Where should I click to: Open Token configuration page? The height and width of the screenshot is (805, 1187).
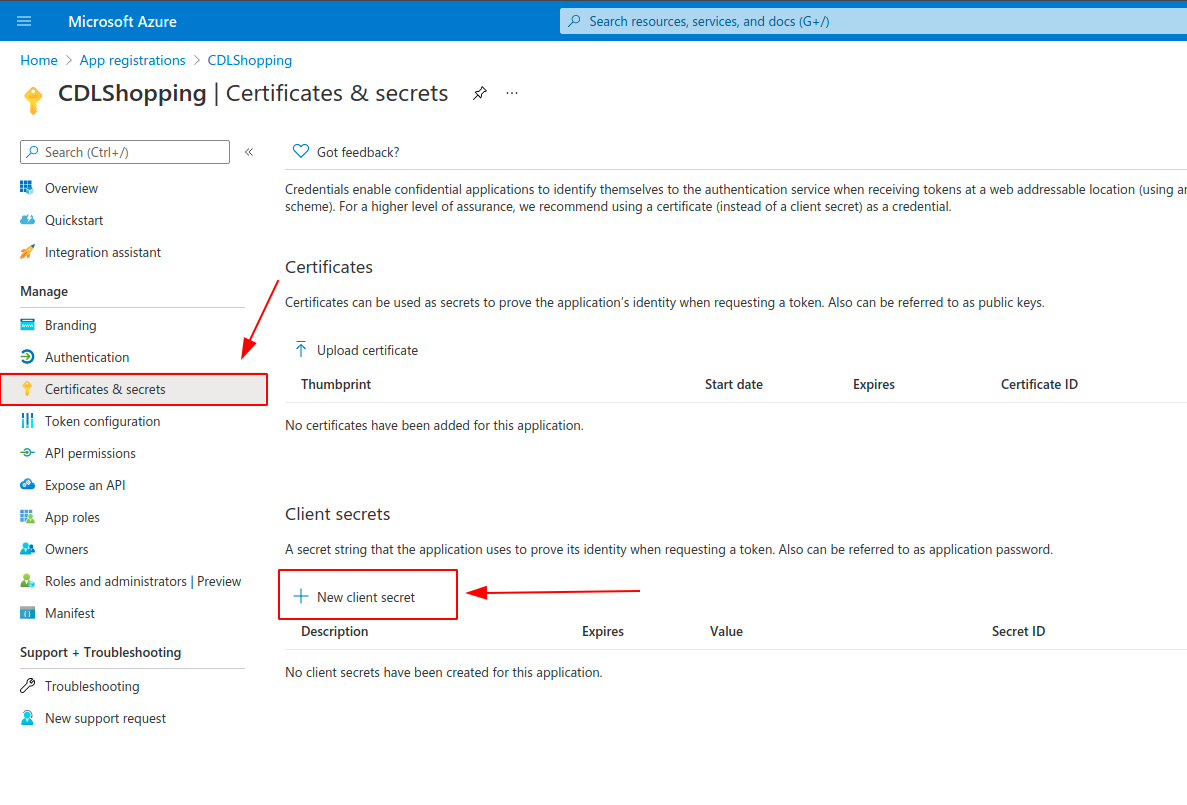[102, 421]
